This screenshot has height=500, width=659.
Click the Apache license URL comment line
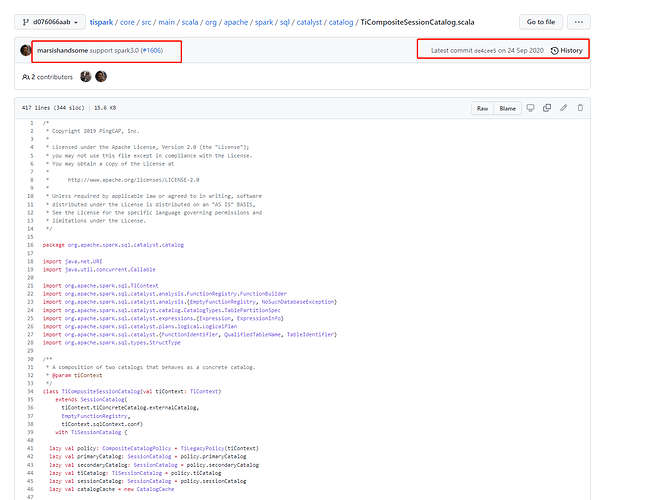tap(133, 180)
